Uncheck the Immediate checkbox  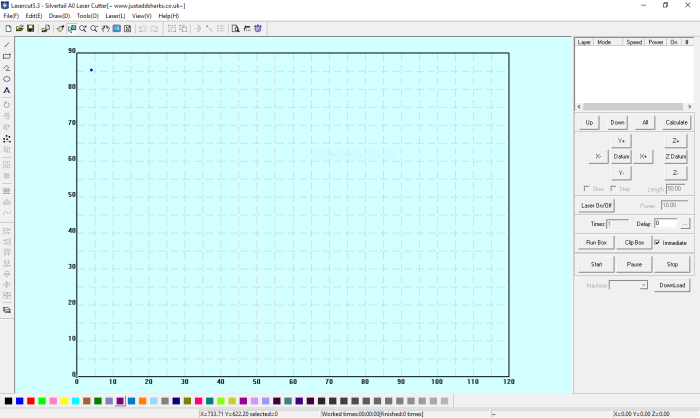[657, 242]
